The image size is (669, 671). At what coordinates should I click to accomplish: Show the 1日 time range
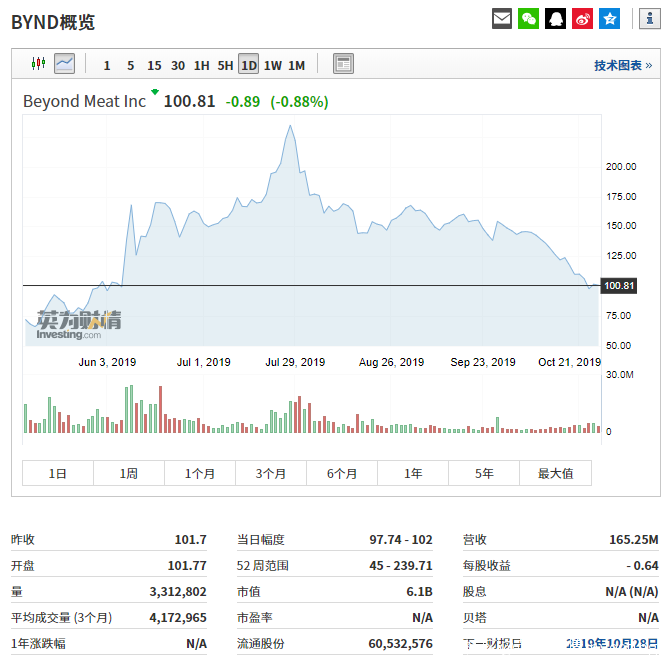coord(58,473)
